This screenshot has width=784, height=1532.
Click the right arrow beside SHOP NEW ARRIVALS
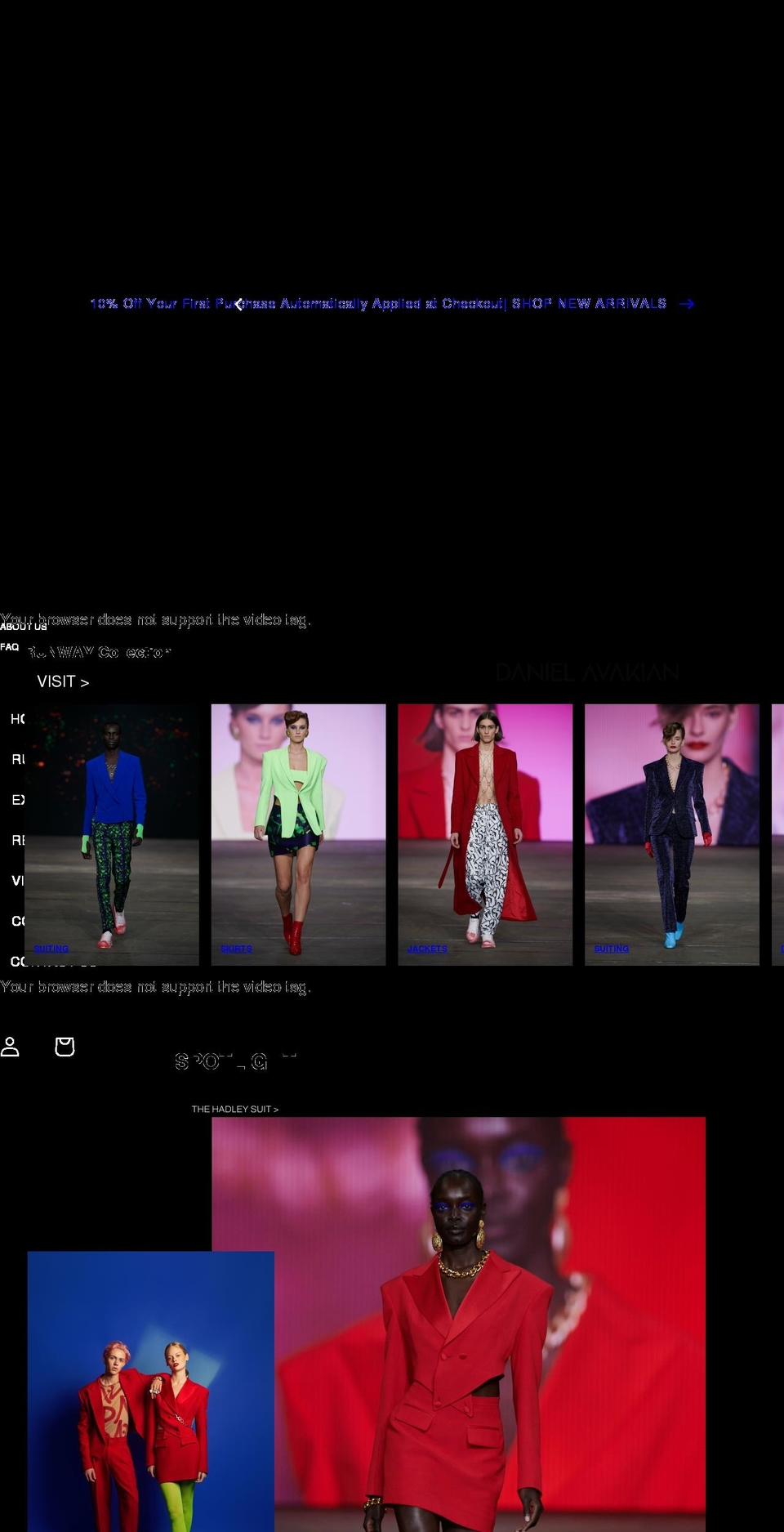click(687, 304)
